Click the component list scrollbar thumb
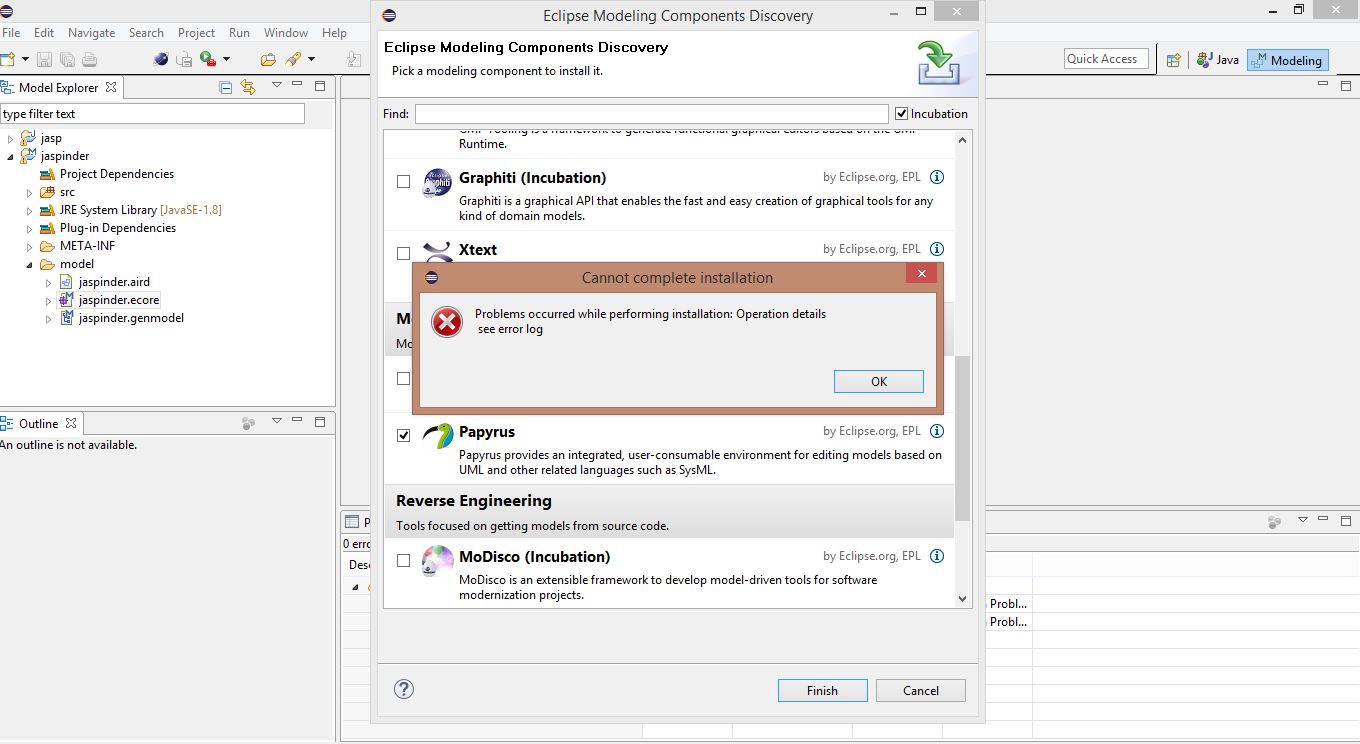The width and height of the screenshot is (1360, 744). tap(963, 439)
